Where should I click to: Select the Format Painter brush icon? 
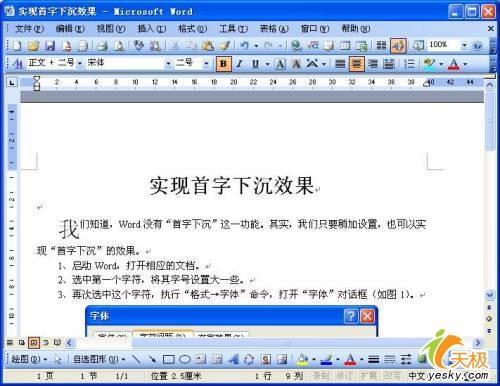tap(225, 45)
